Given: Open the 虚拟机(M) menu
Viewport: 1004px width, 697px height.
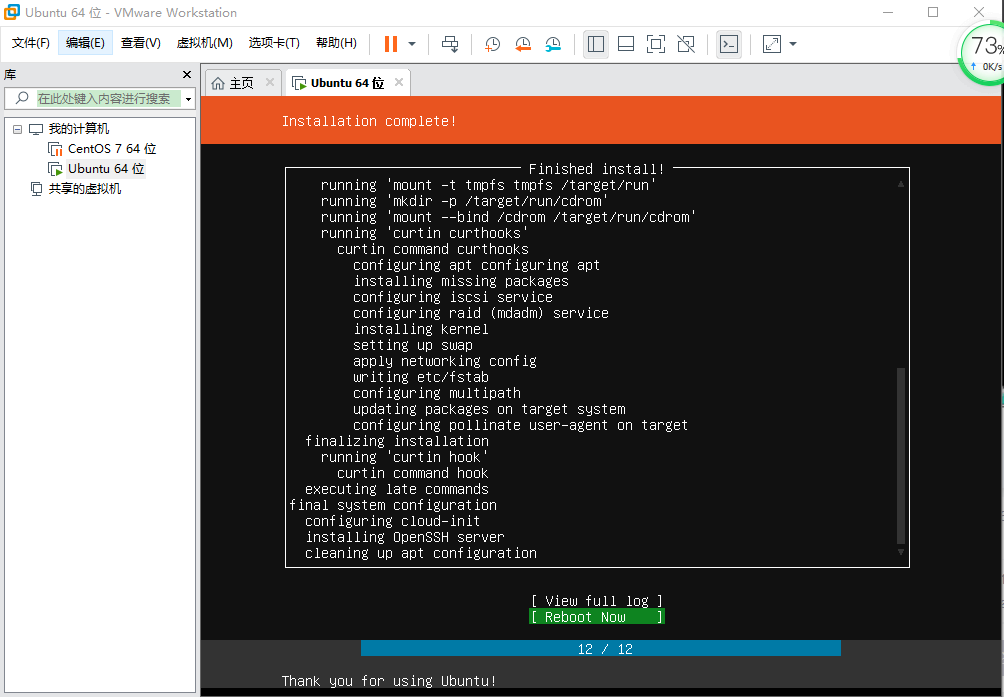Looking at the screenshot, I should [x=204, y=43].
